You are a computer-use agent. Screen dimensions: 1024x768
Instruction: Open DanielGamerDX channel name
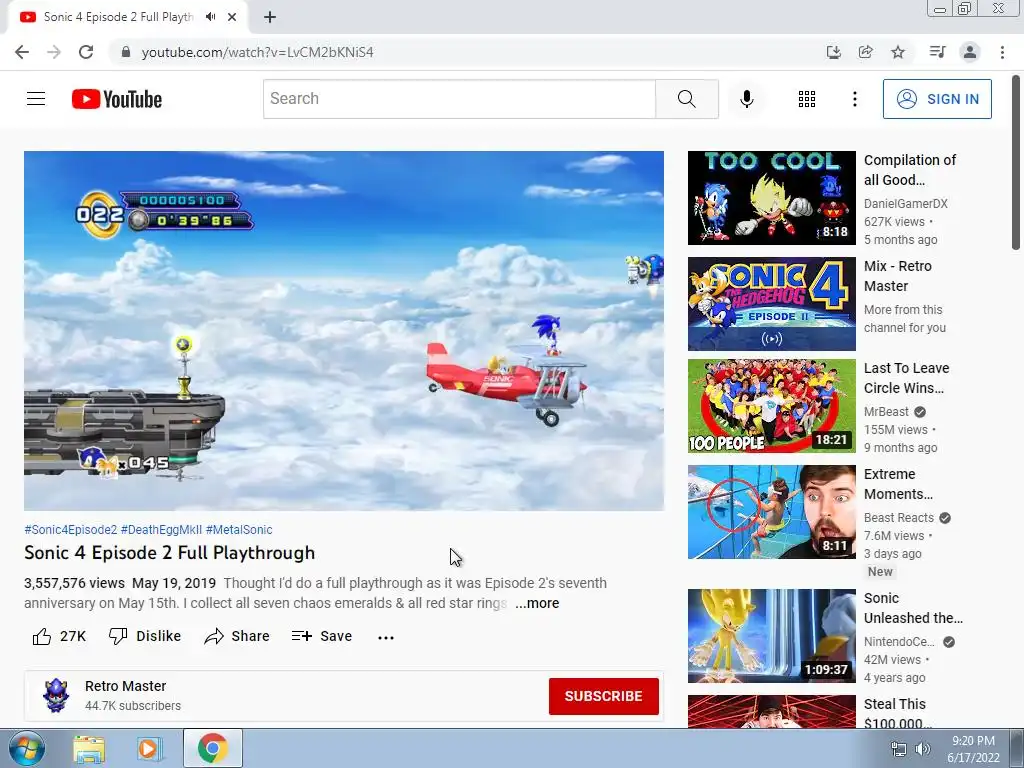pos(906,204)
